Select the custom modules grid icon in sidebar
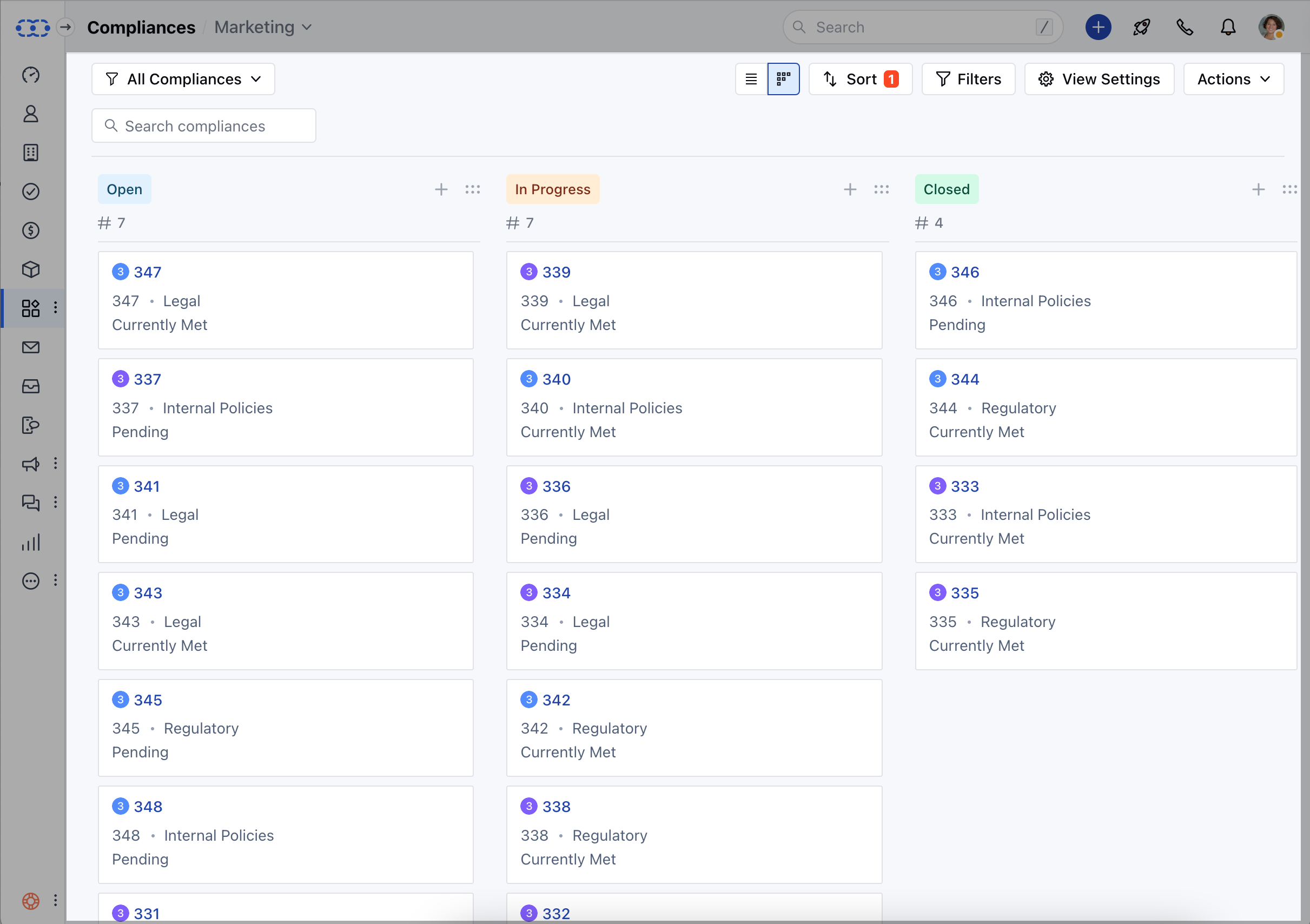Viewport: 1310px width, 924px height. (31, 308)
